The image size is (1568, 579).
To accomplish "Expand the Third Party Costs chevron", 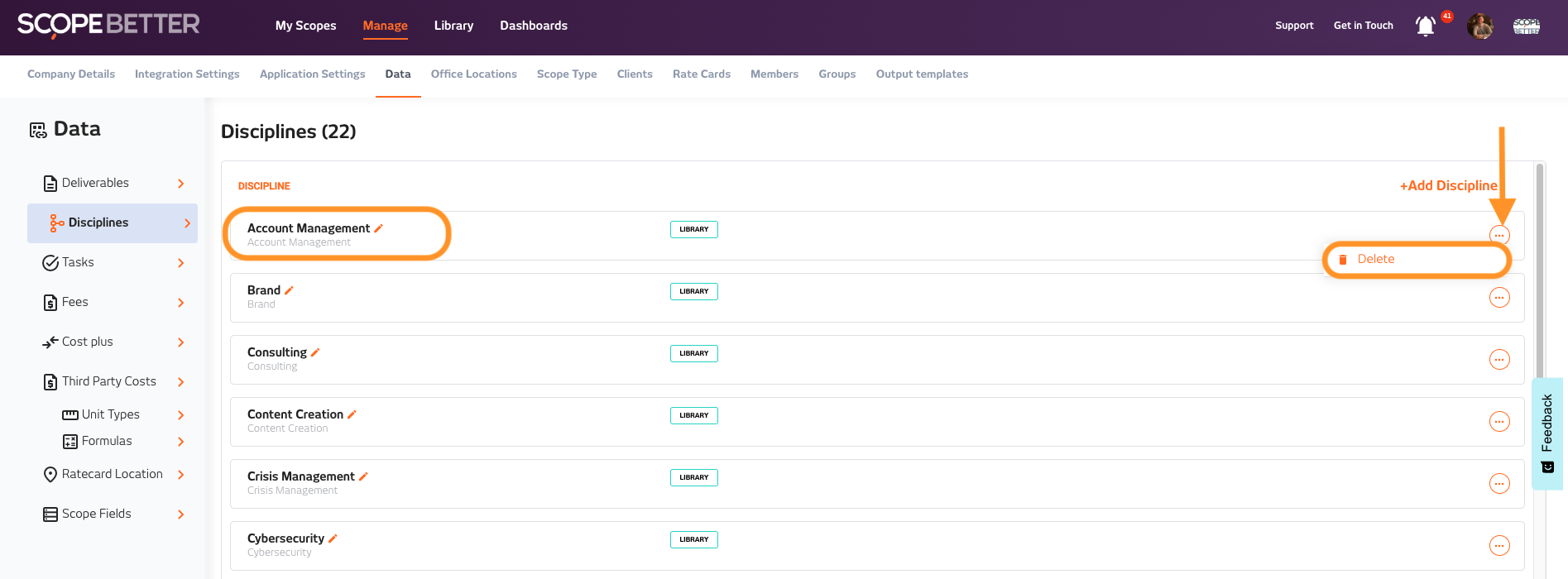I will click(181, 382).
